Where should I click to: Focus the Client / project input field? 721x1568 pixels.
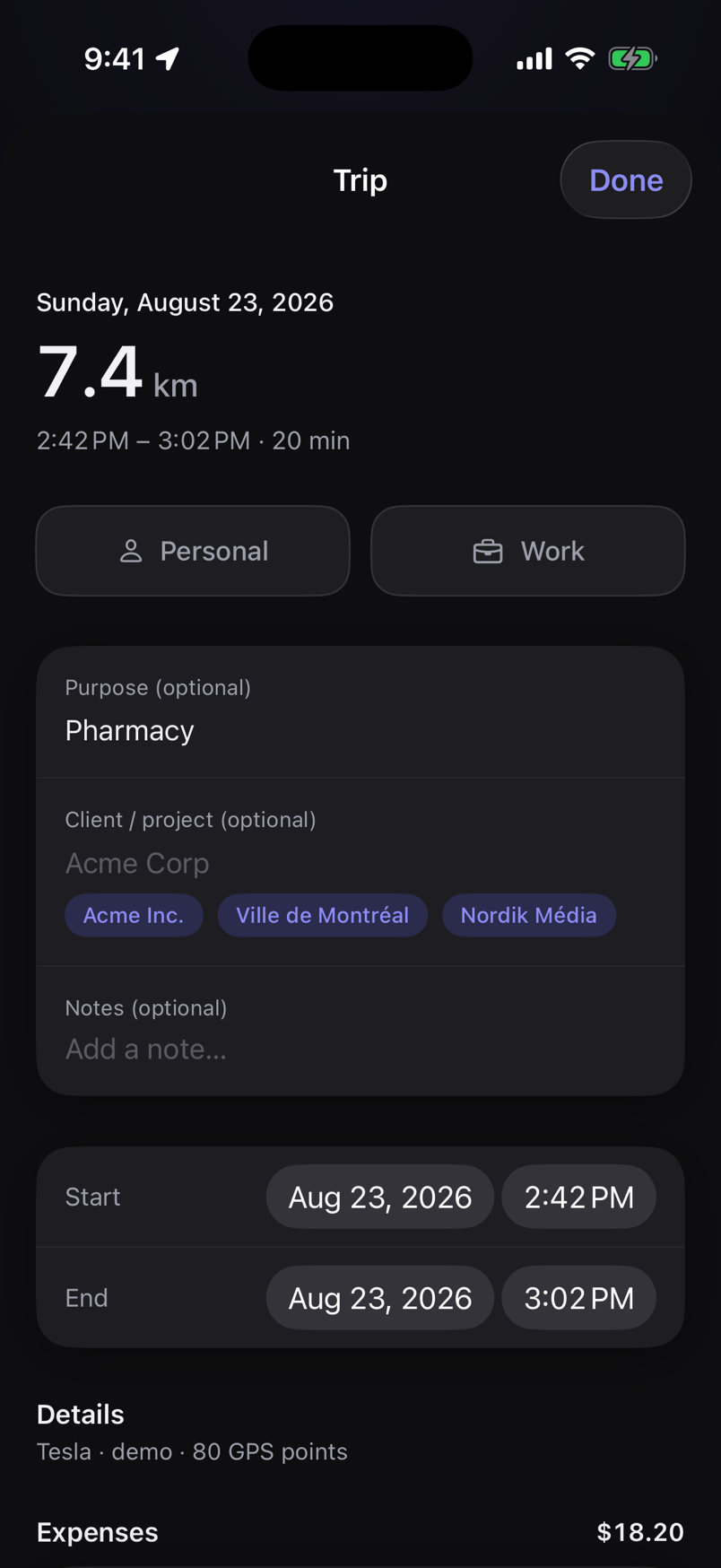click(x=360, y=863)
